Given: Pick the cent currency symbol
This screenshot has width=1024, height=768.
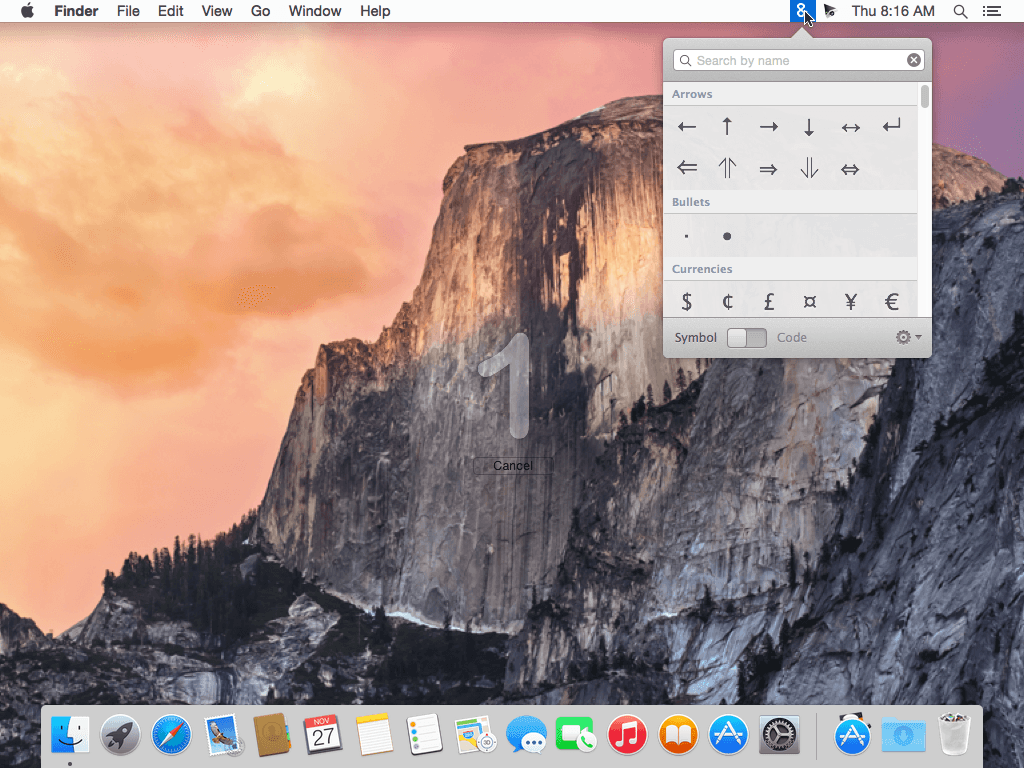Looking at the screenshot, I should tap(728, 302).
